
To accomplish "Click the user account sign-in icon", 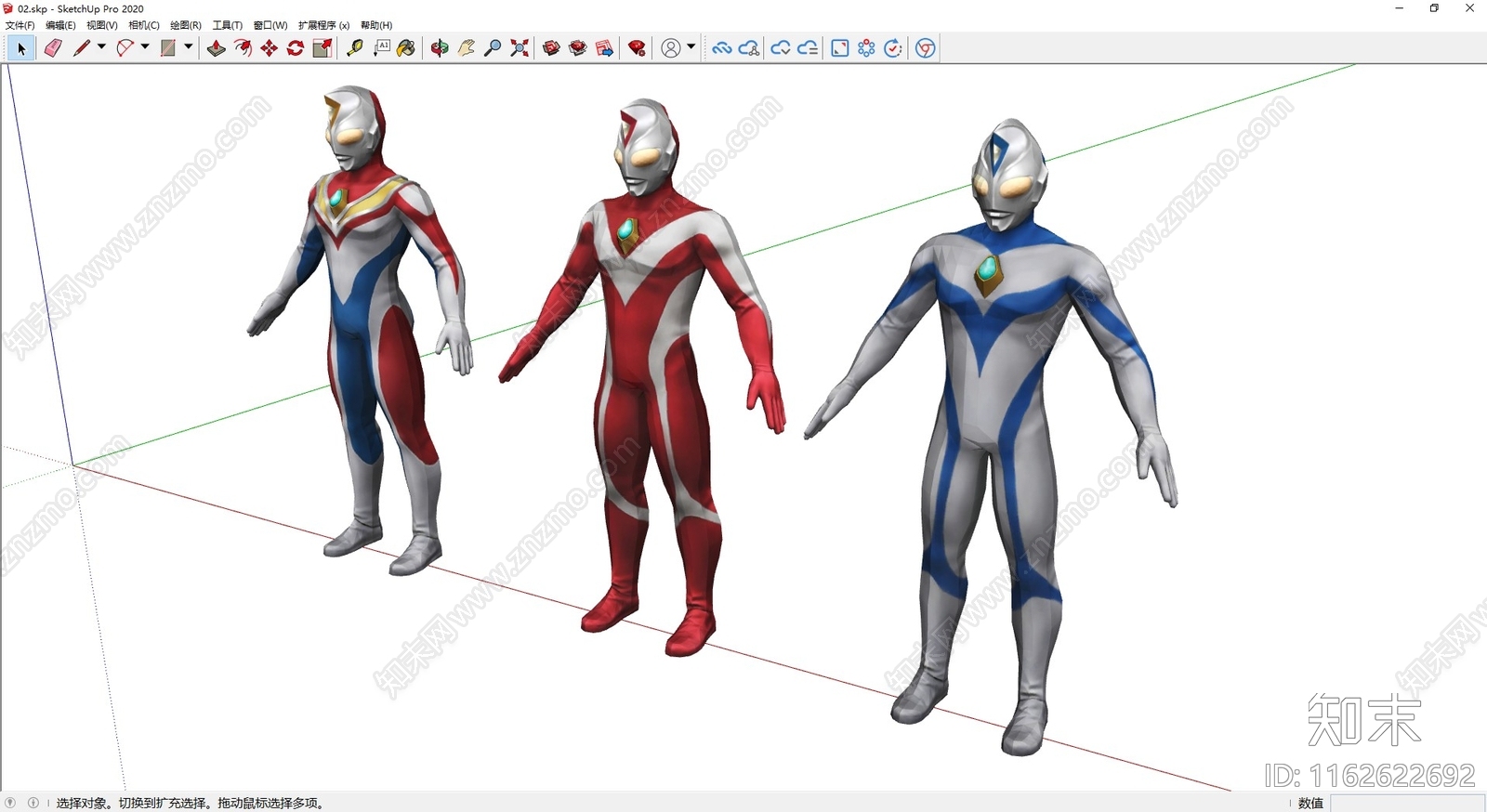I will tap(671, 48).
